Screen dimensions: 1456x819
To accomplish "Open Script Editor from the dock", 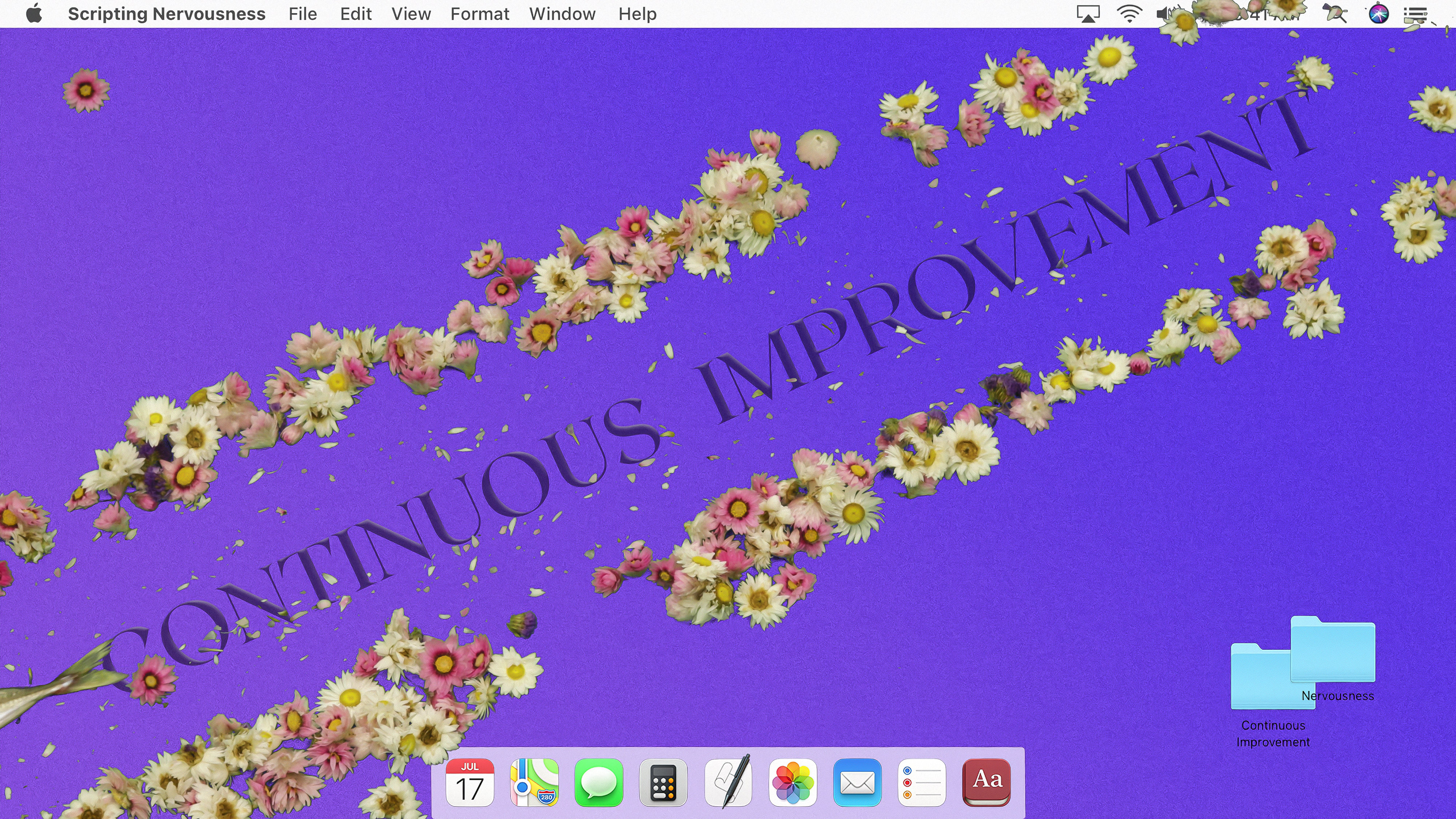I will pos(728,782).
